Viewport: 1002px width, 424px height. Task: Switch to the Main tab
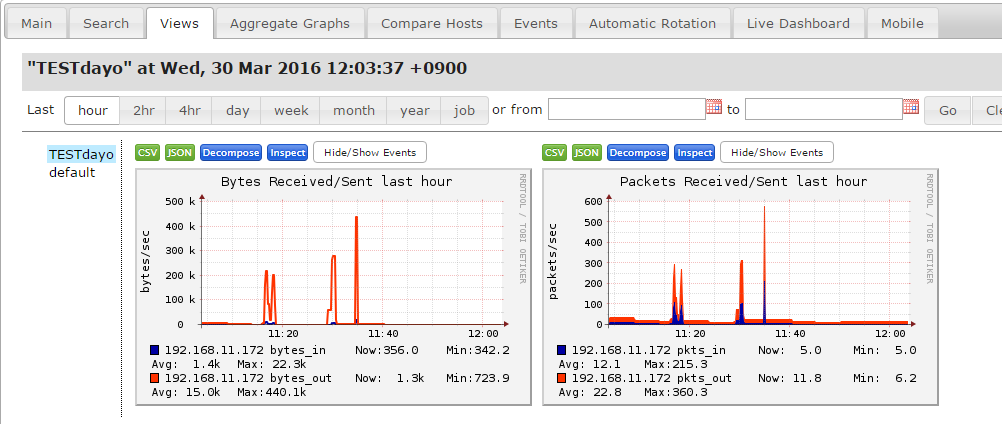point(36,24)
